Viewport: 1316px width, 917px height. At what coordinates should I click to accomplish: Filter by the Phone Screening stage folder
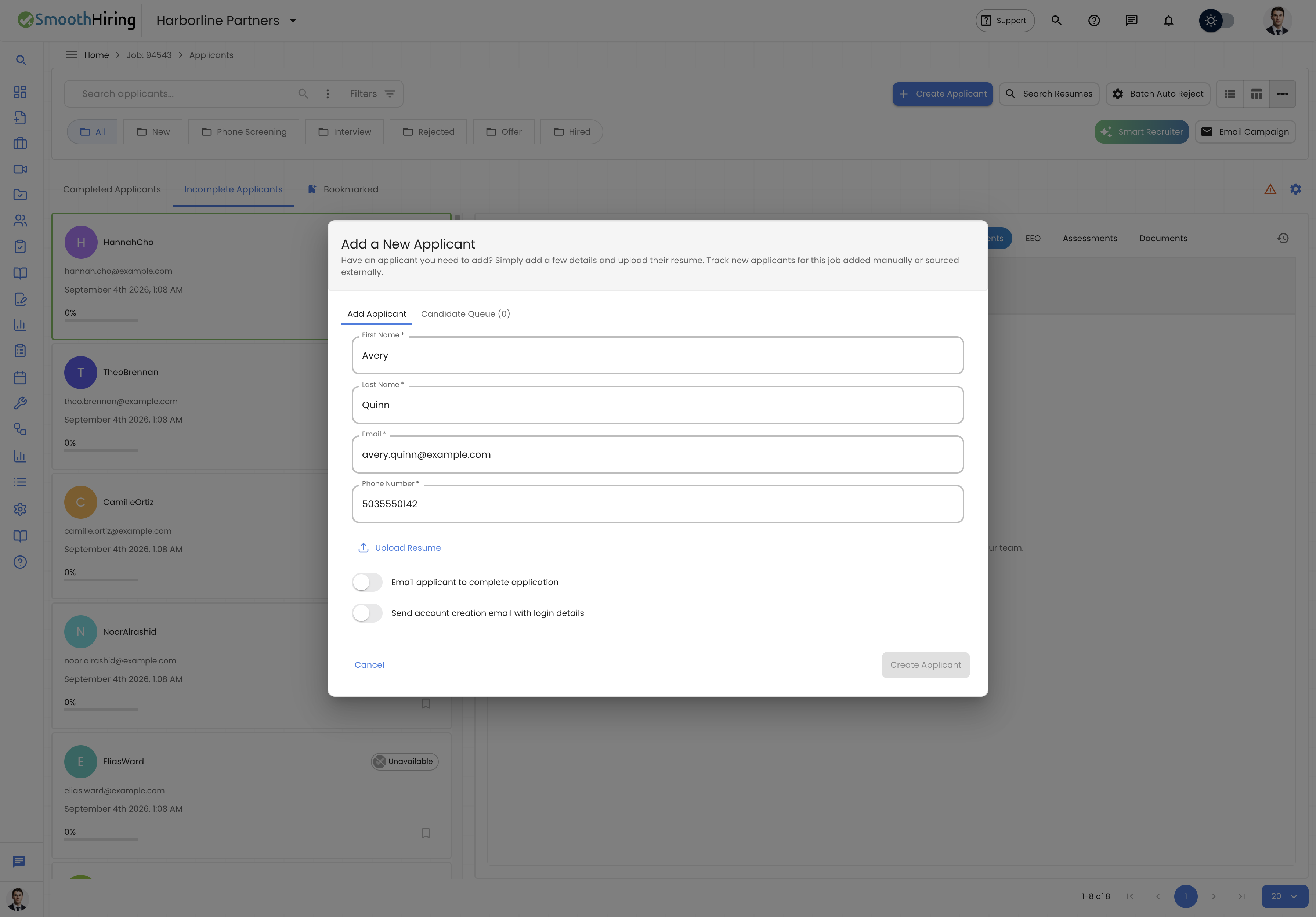[243, 132]
